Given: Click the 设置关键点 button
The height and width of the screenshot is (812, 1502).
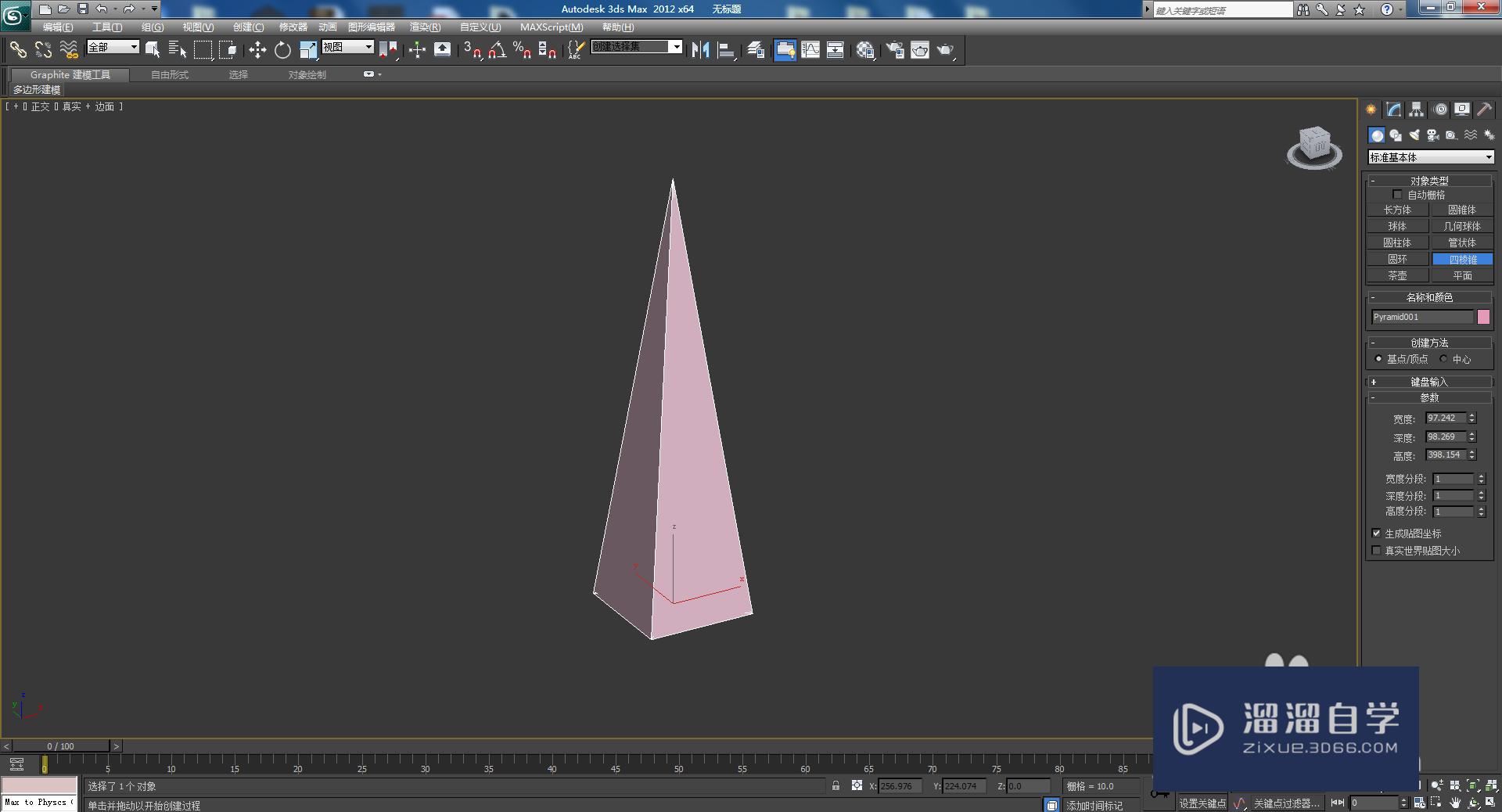Looking at the screenshot, I should (x=1203, y=803).
